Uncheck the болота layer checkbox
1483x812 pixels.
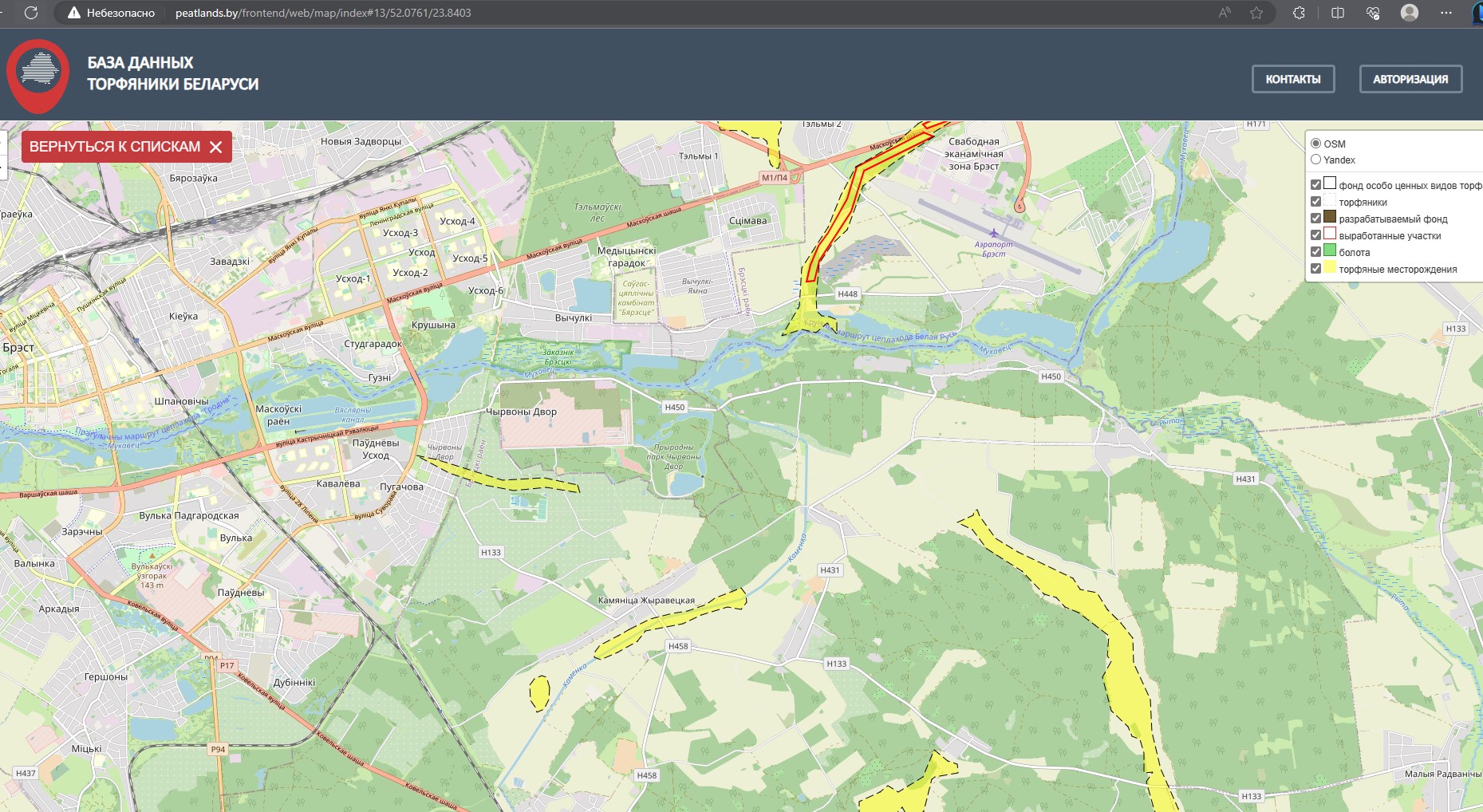[x=1315, y=252]
